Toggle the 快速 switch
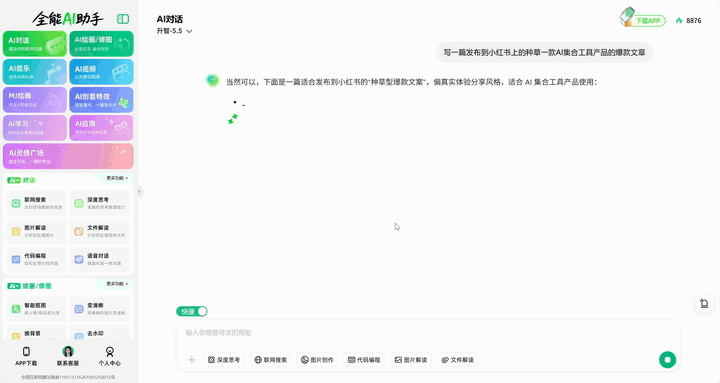The height and width of the screenshot is (383, 720). click(x=192, y=311)
